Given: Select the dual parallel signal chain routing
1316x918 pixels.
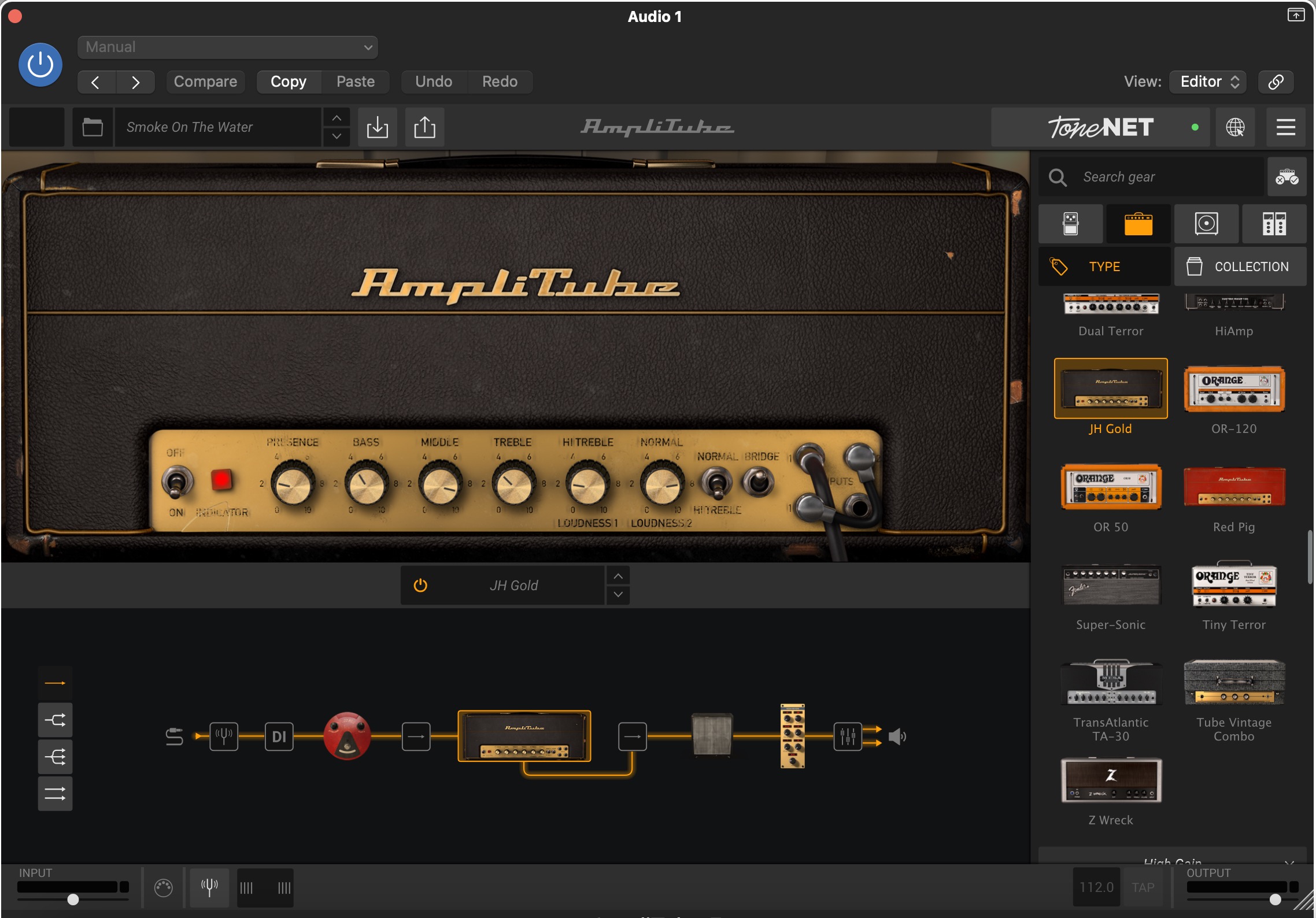Looking at the screenshot, I should [56, 794].
